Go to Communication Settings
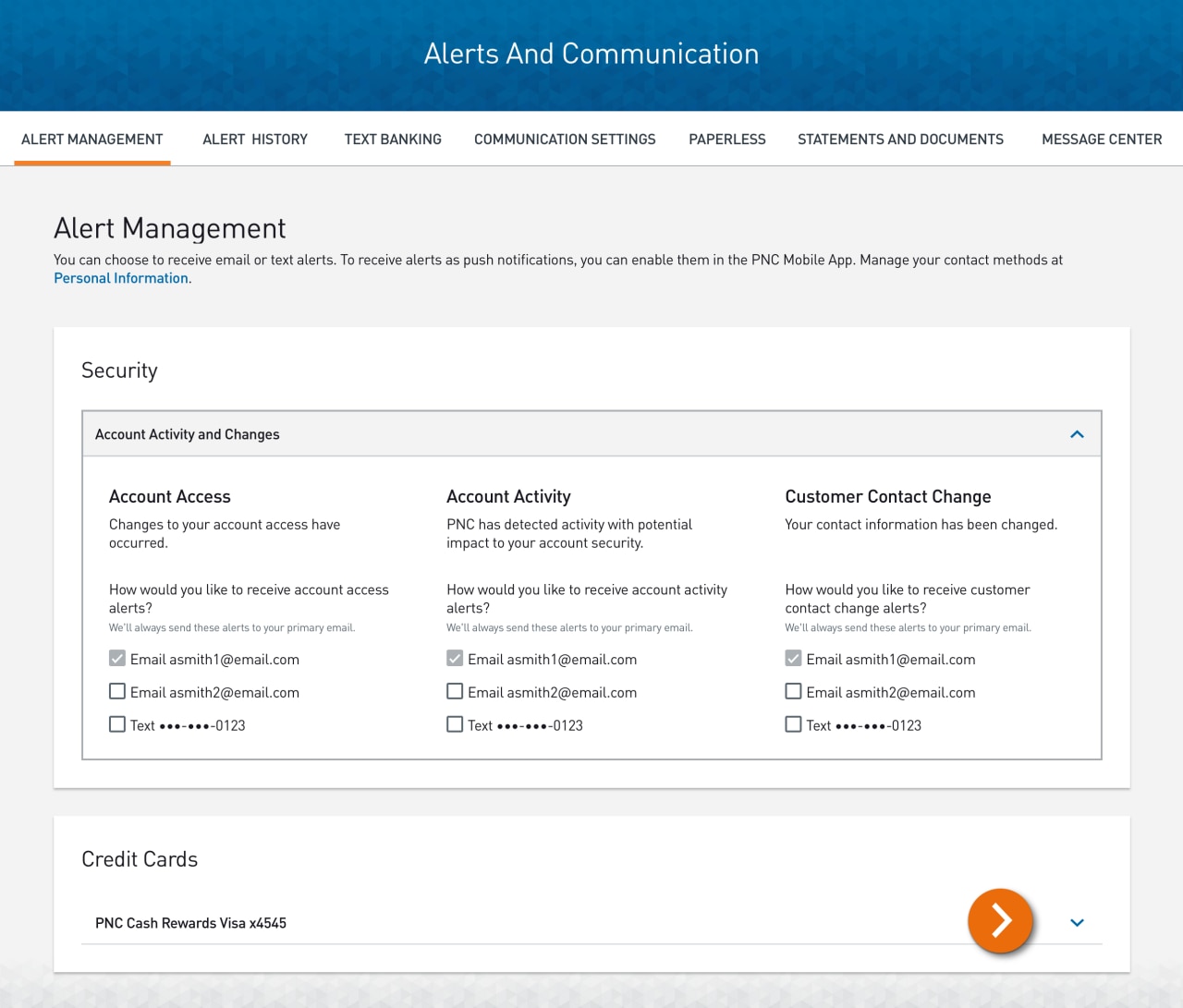Screen dimensions: 1183x1008 (565, 139)
